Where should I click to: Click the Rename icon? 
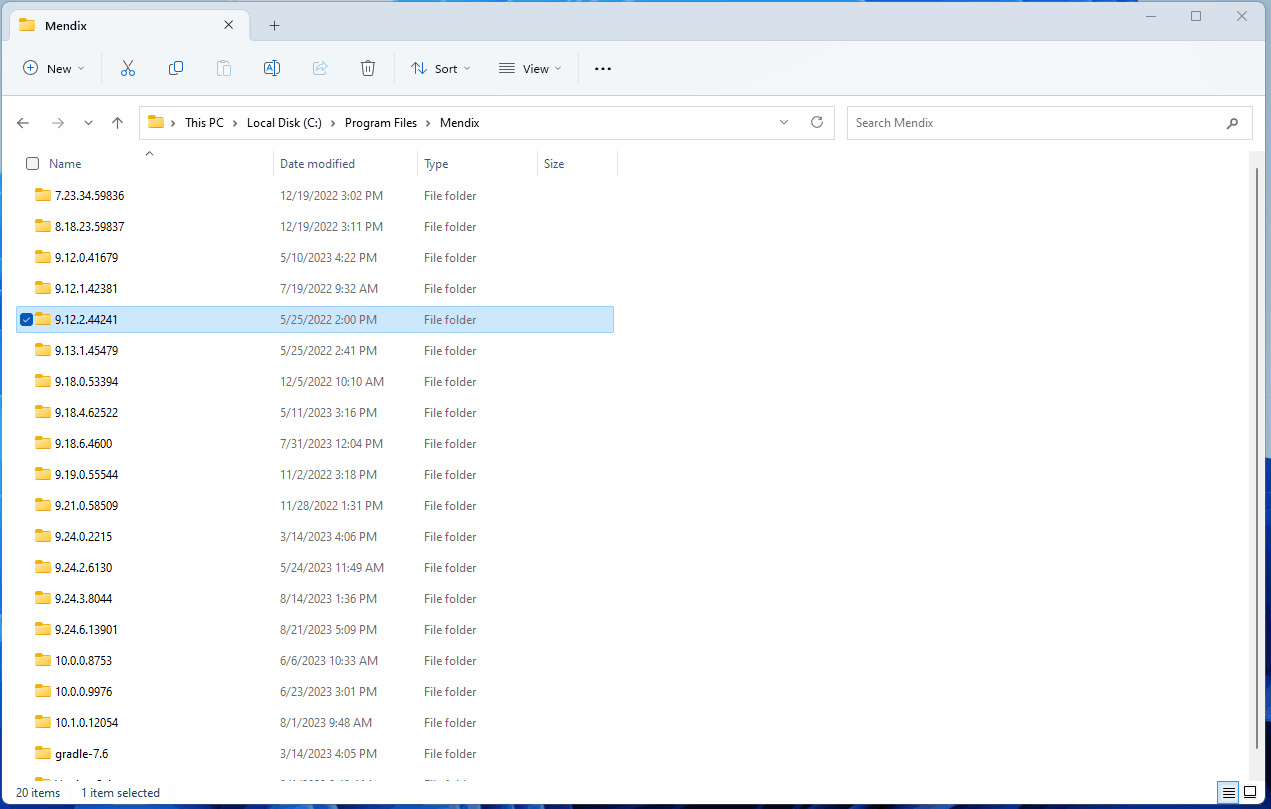271,68
